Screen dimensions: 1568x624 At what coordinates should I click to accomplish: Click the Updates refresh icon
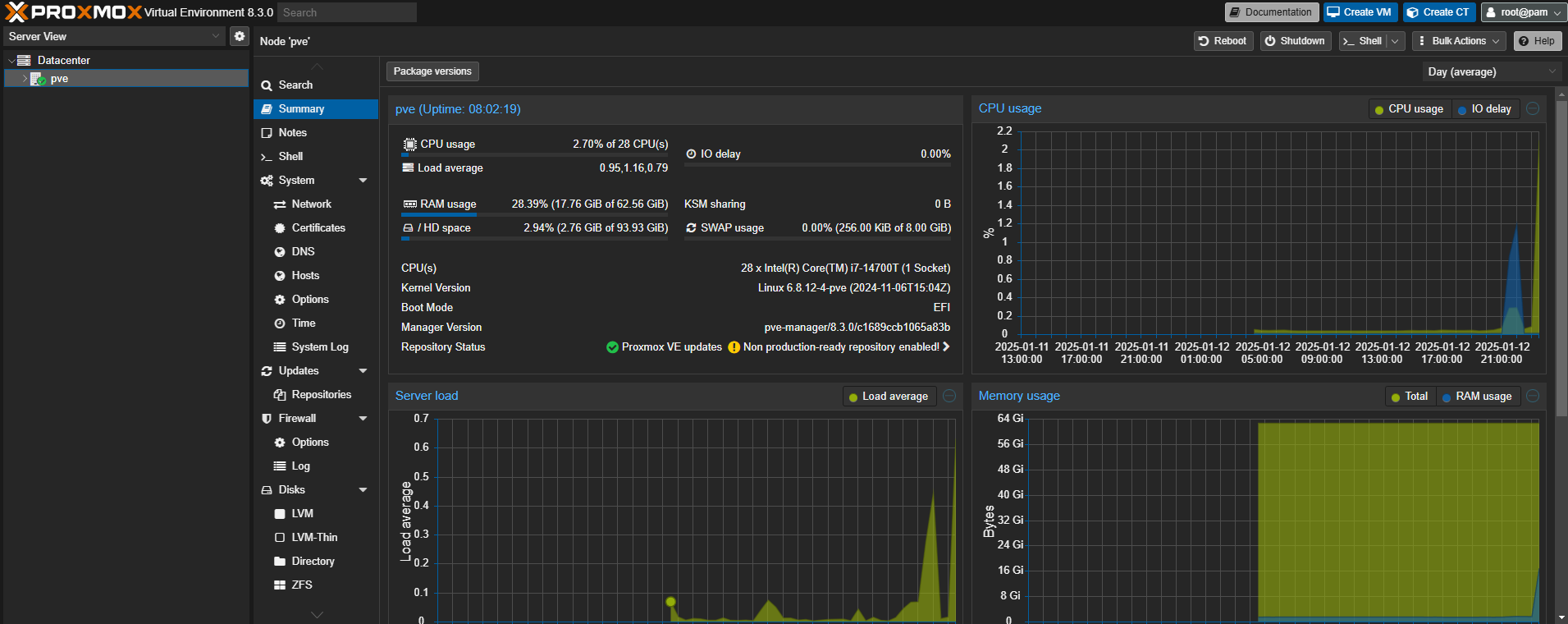coord(267,371)
